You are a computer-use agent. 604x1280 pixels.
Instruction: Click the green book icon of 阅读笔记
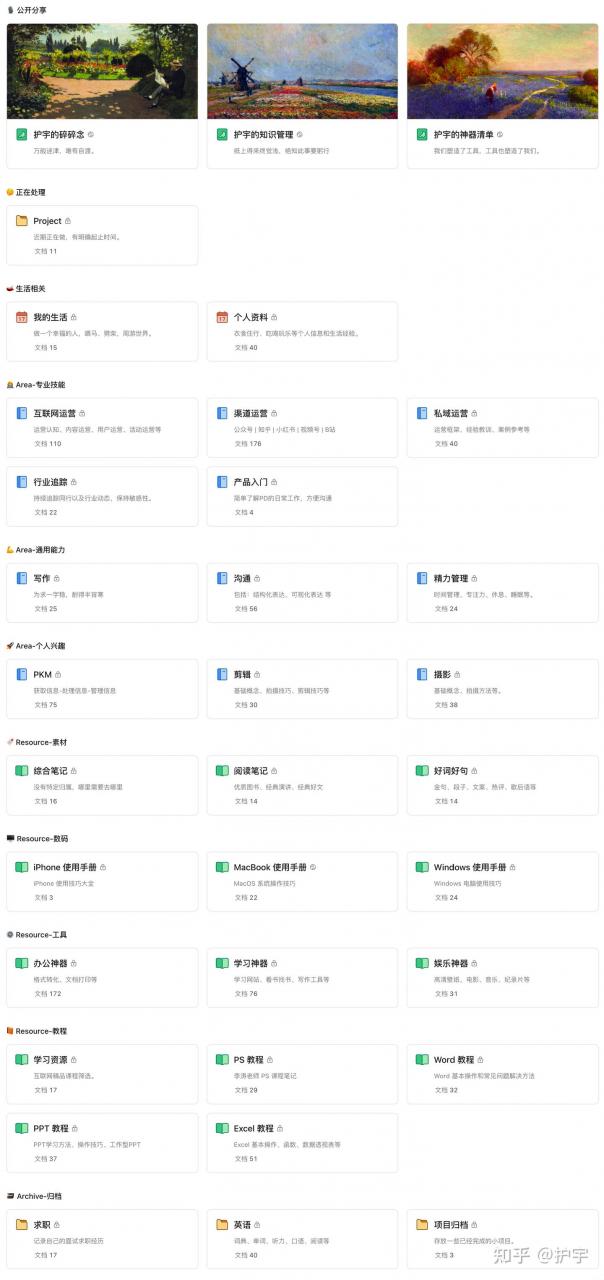coord(222,771)
